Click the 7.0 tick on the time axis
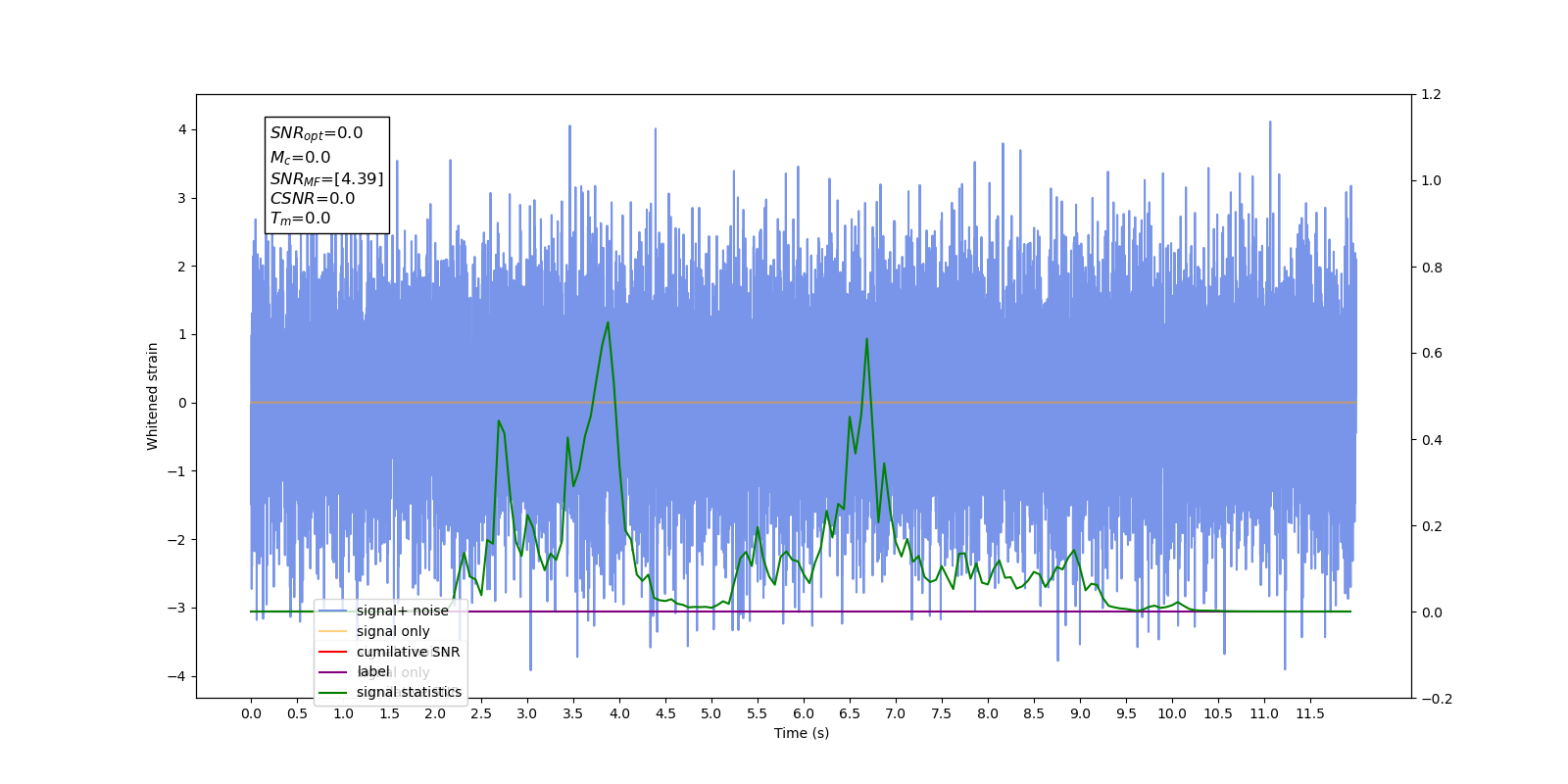Viewport: 1568px width, 784px height. coord(896,713)
